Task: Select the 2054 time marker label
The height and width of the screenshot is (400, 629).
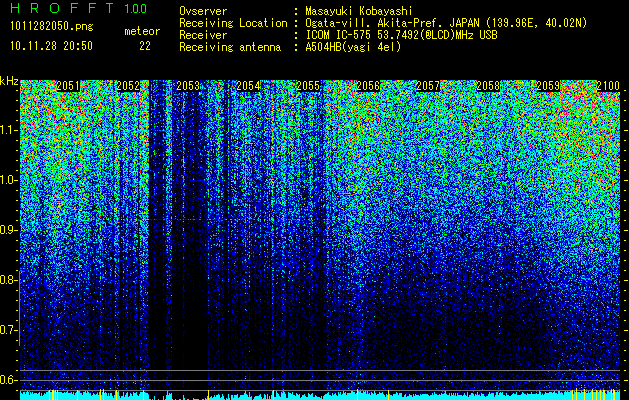Action: click(x=248, y=86)
